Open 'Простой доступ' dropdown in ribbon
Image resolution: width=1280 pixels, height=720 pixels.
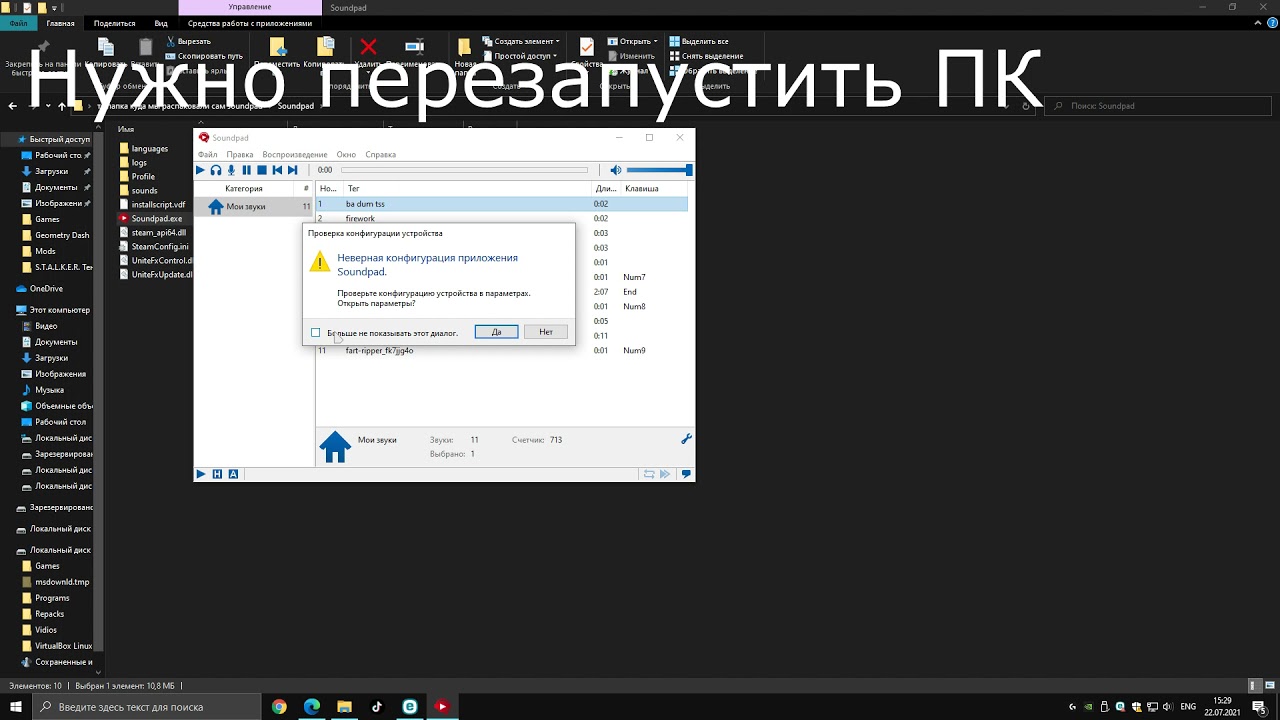coord(518,56)
